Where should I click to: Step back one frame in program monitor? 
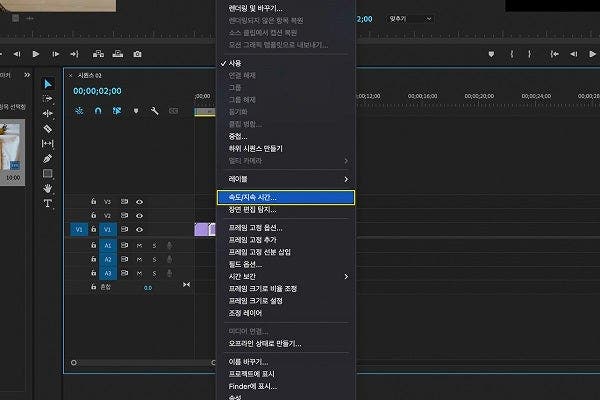coord(574,54)
